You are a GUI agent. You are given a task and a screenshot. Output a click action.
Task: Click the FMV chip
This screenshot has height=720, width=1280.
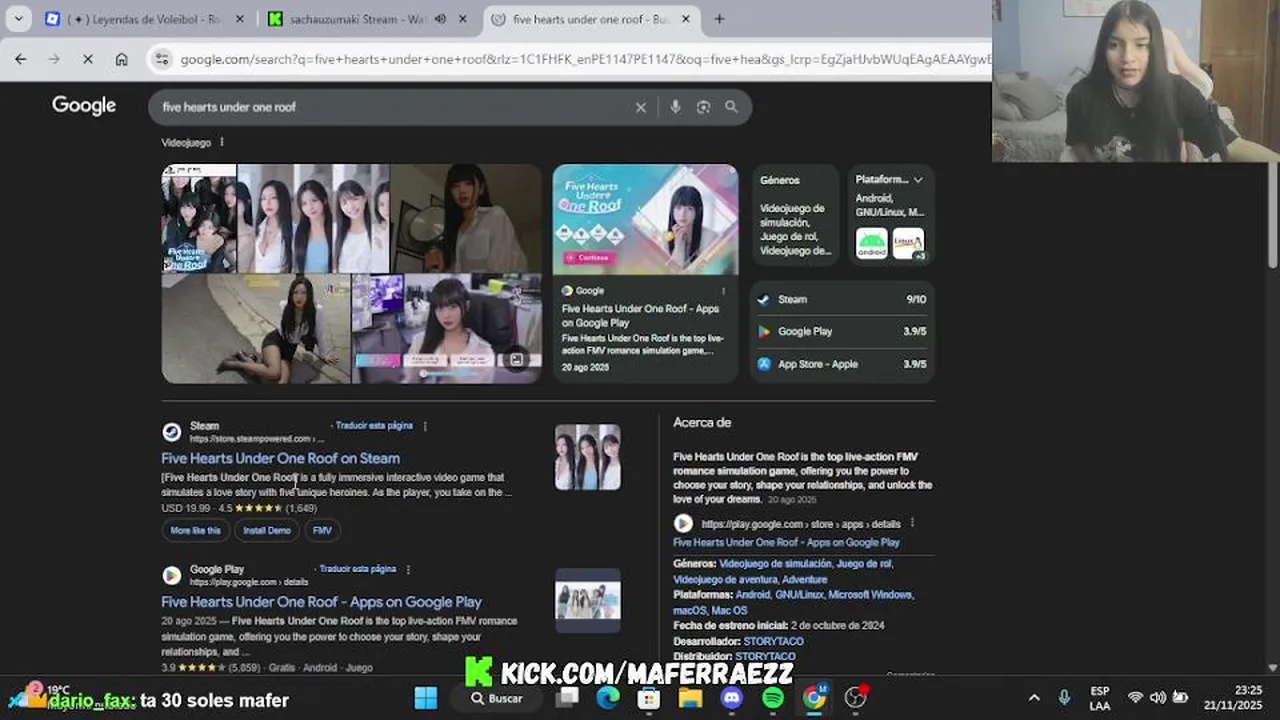tap(322, 530)
